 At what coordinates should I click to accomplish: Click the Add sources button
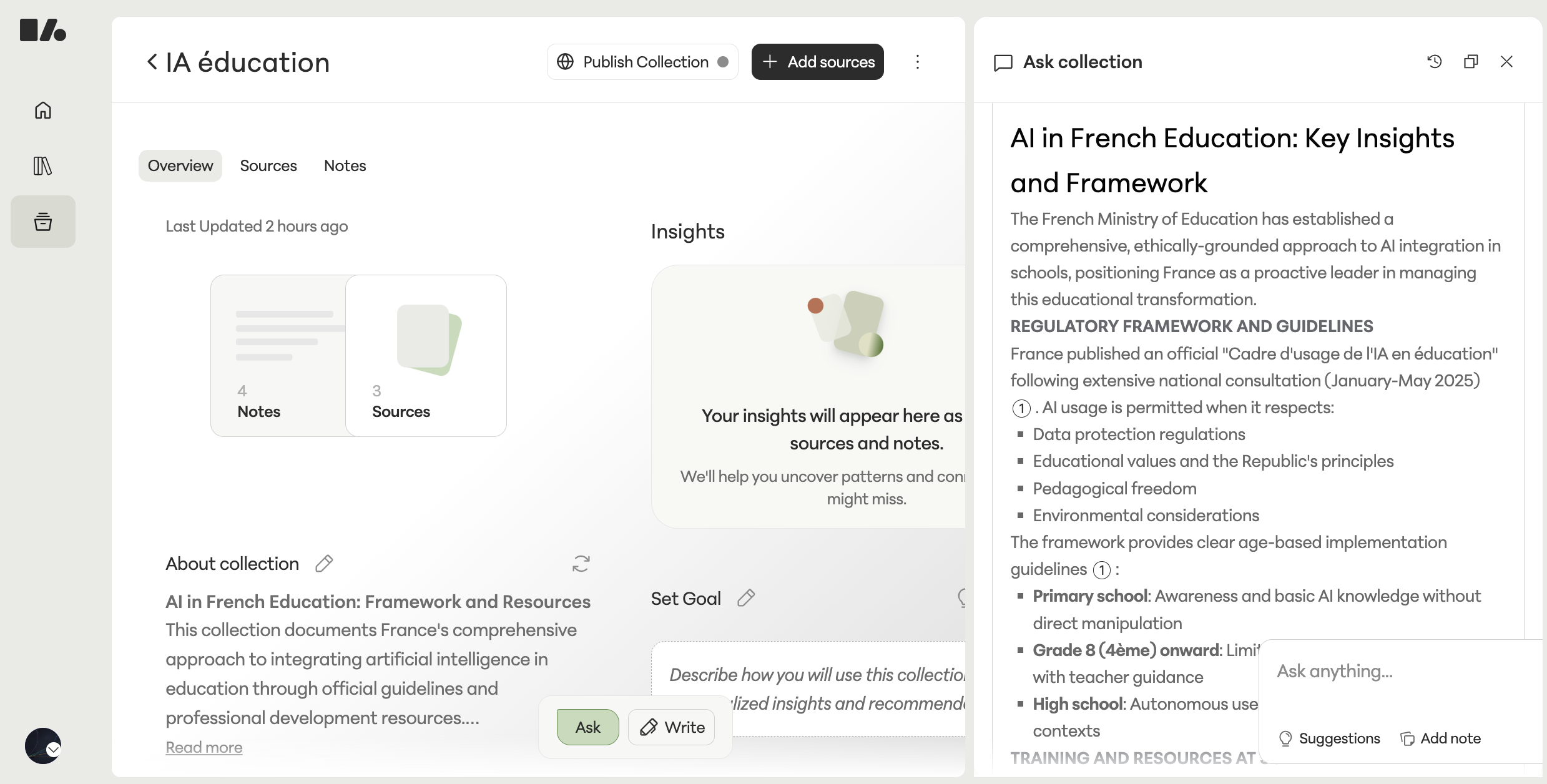point(818,62)
